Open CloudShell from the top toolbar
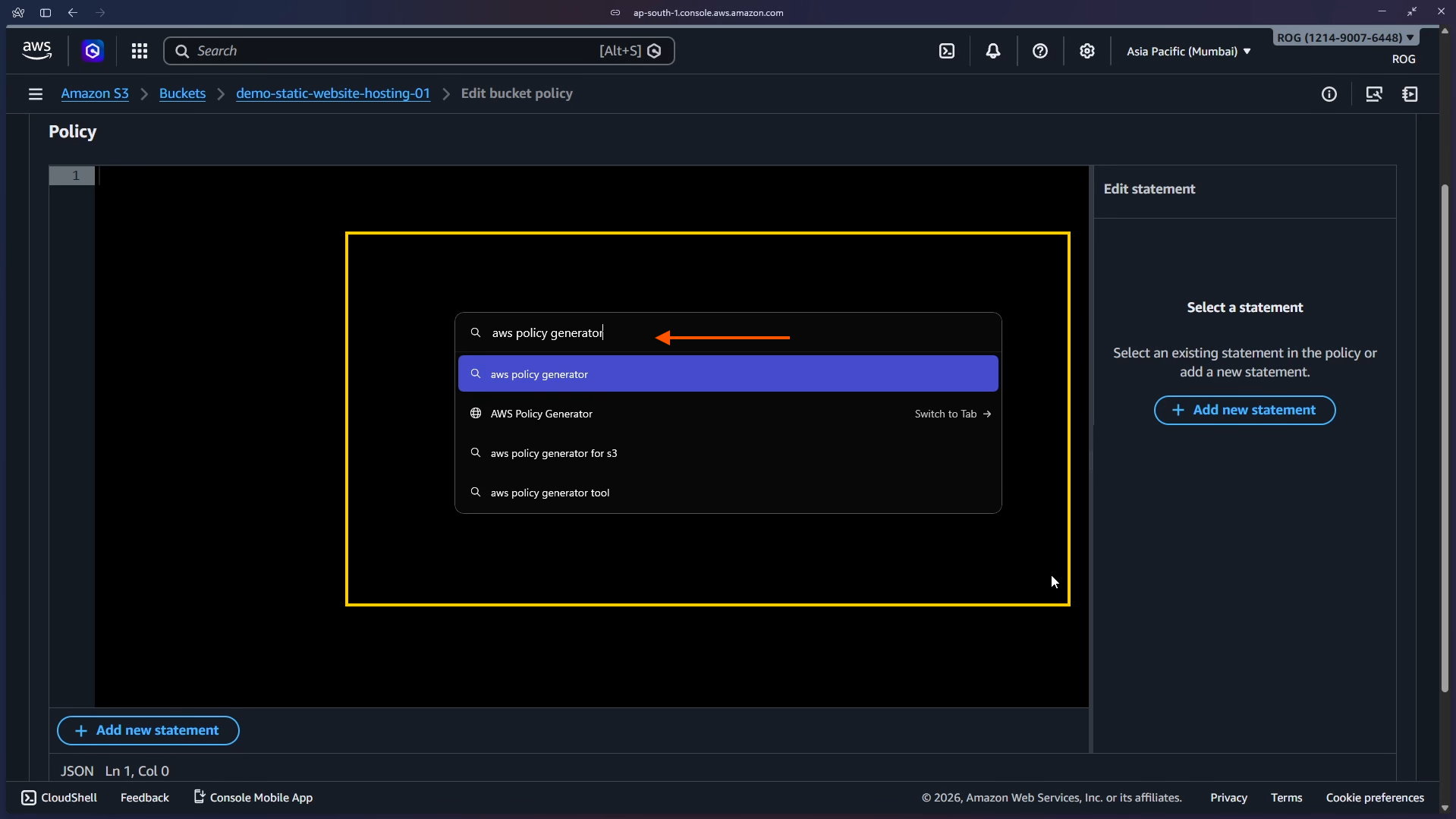The height and width of the screenshot is (819, 1456). (x=946, y=51)
